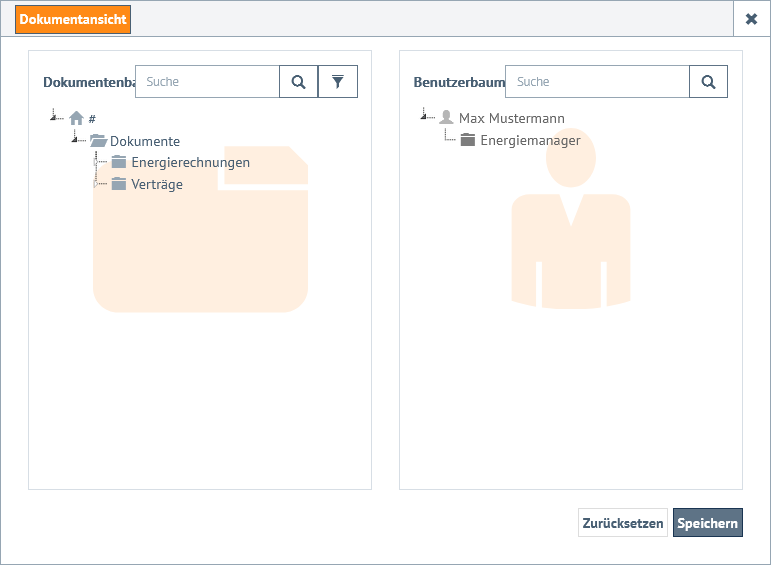Viewport: 771px width, 565px height.
Task: Expand the Energierechnungen folder node
Action: point(96,162)
